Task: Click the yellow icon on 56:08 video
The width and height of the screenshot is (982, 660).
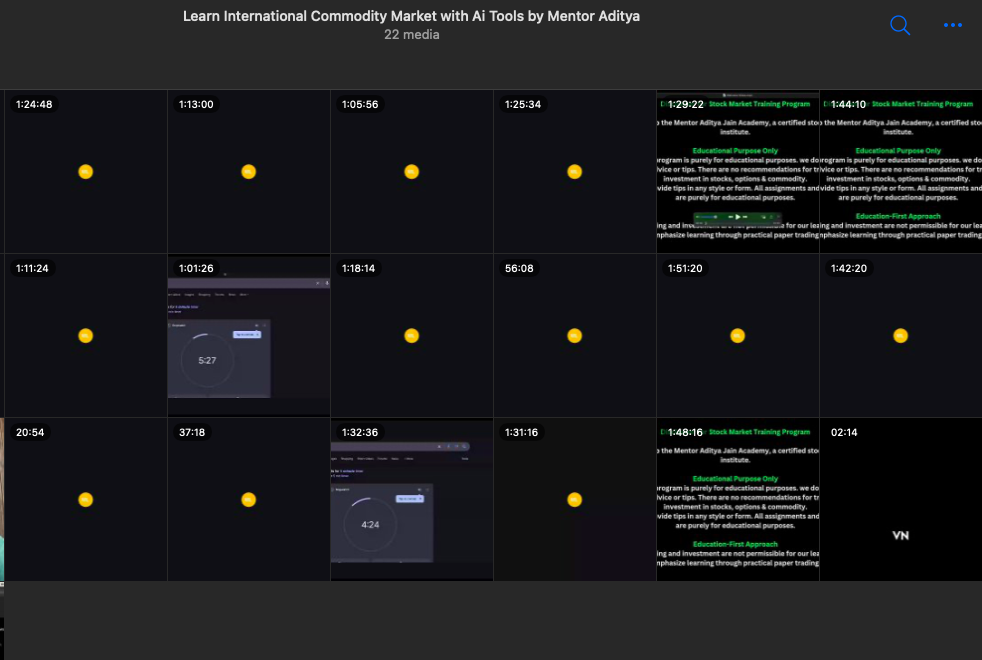Action: (x=574, y=336)
